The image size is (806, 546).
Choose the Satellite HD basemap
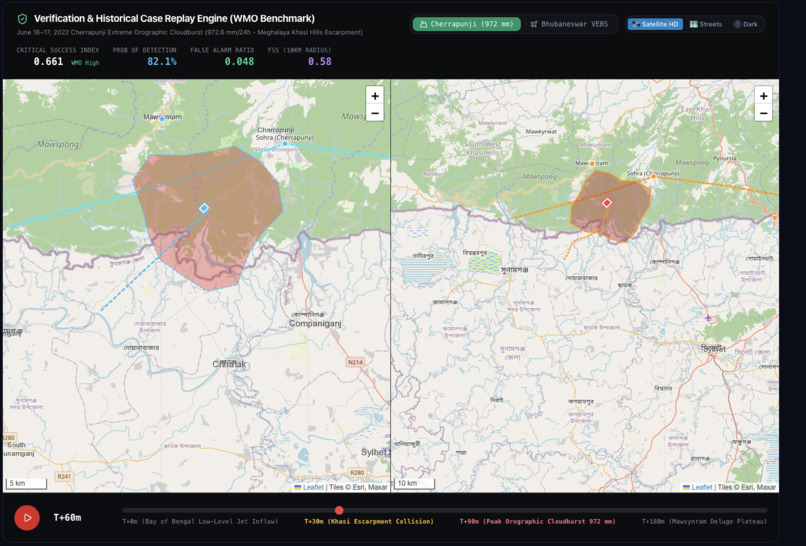pyautogui.click(x=655, y=24)
